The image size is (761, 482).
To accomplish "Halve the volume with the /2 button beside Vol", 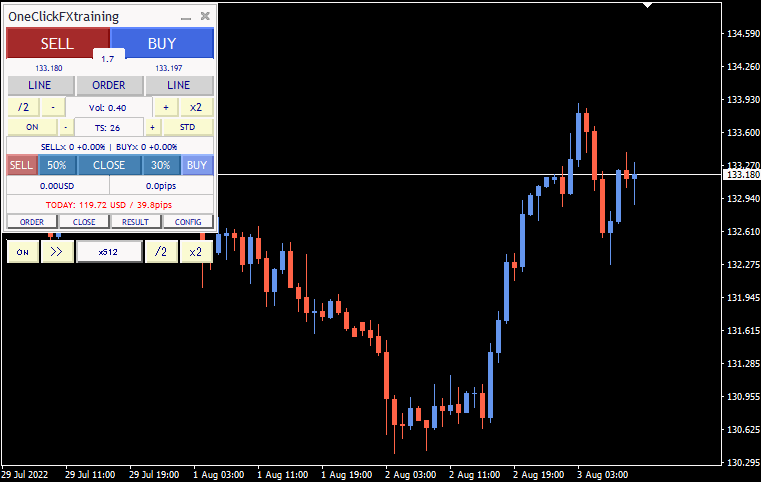I will [x=22, y=107].
